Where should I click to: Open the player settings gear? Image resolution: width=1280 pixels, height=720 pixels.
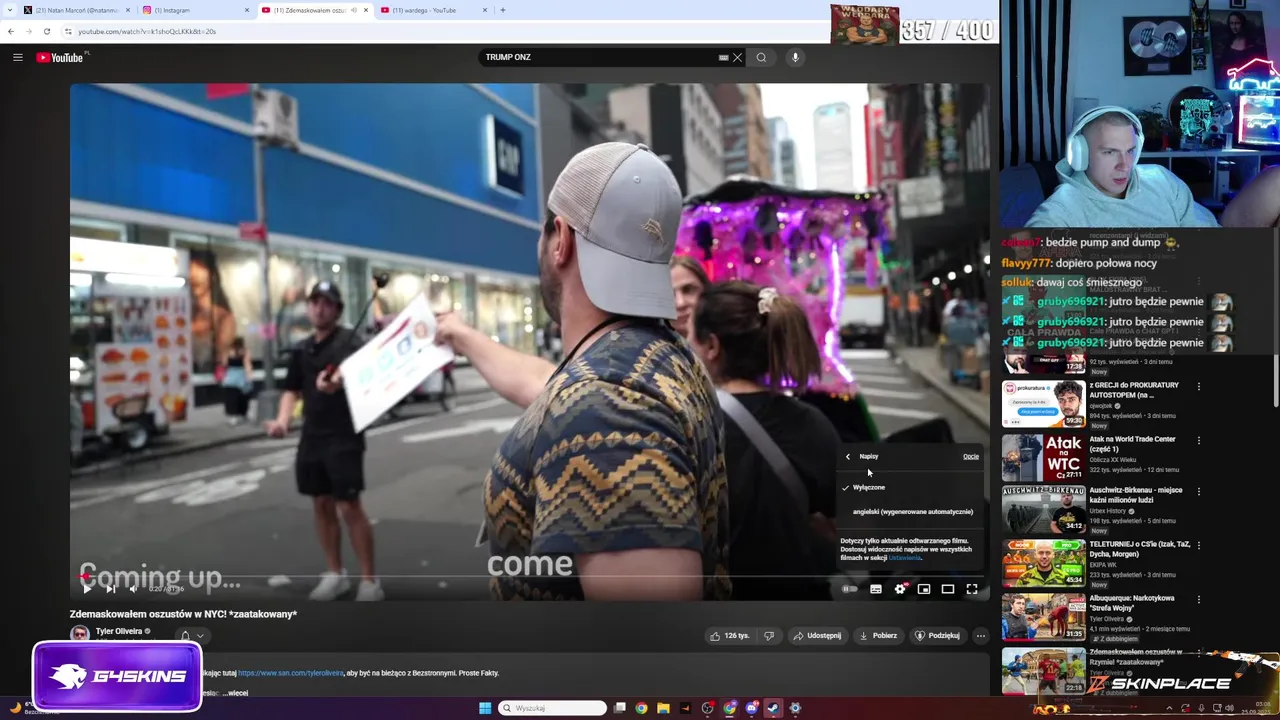click(900, 589)
